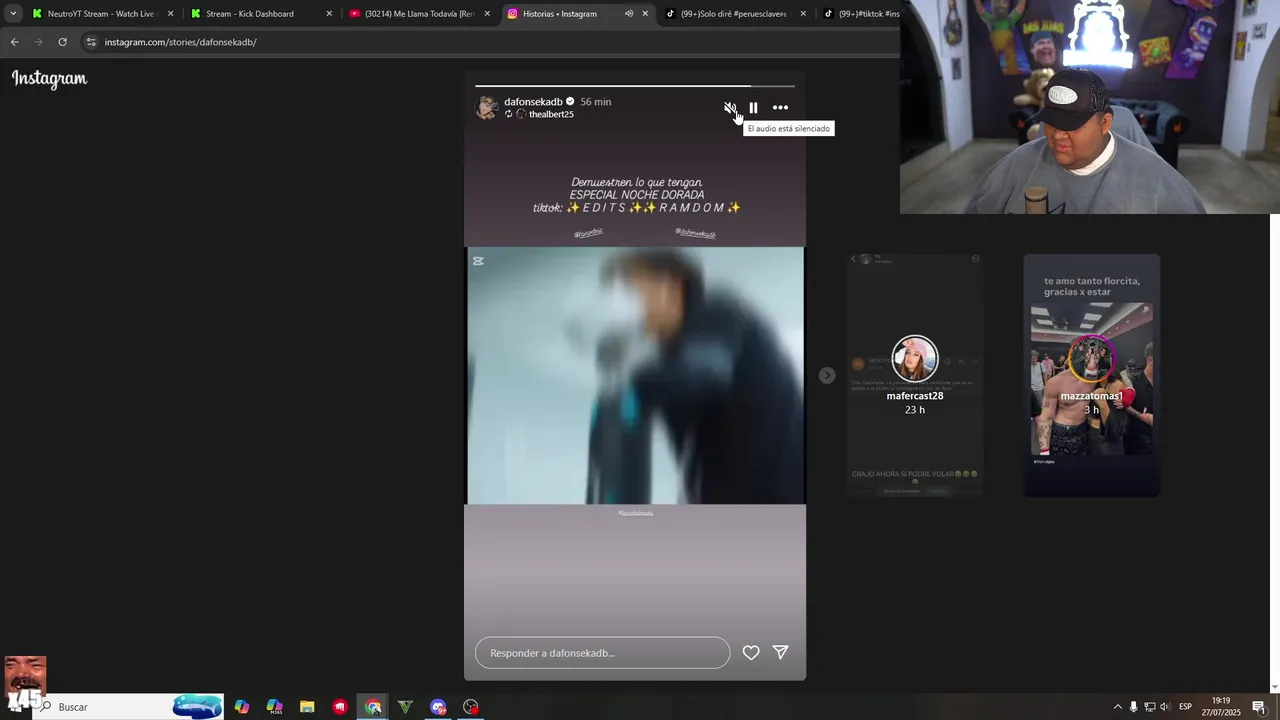This screenshot has height=720, width=1280.
Task: Open the story three-dots options menu
Action: point(780,108)
